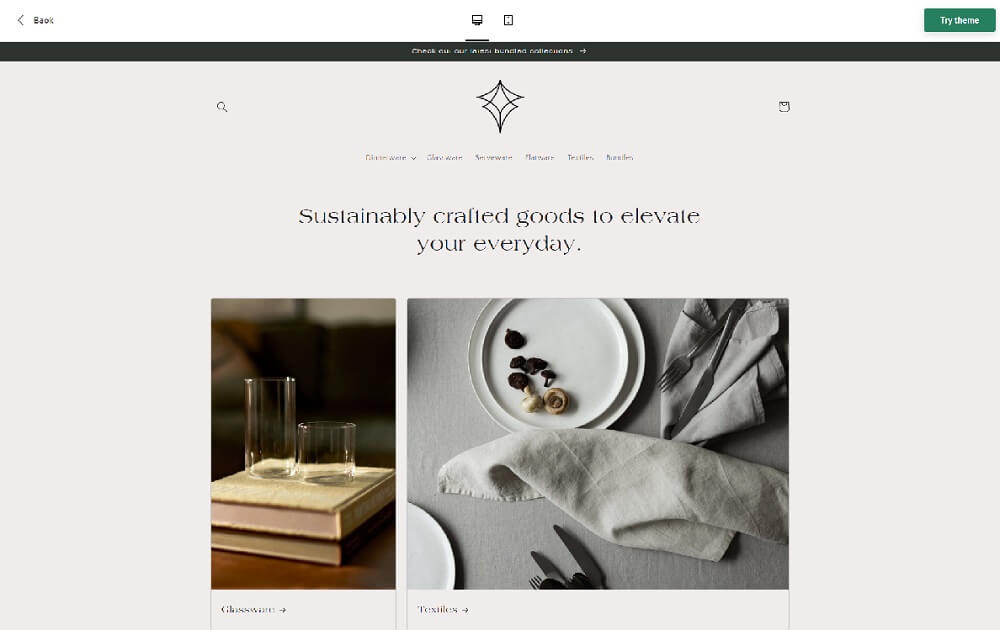Viewport: 1000px width, 630px height.
Task: Select Flatware in navigation menu
Action: [540, 158]
